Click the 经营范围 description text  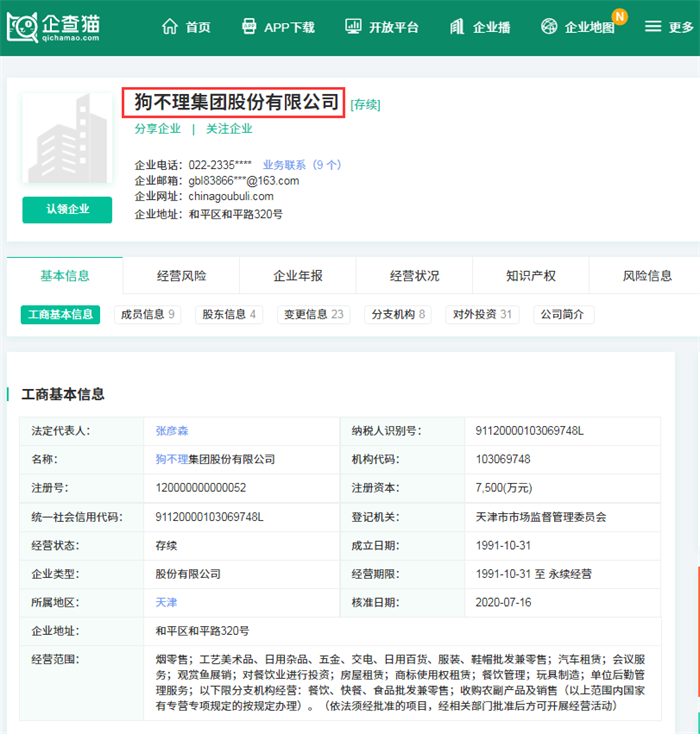400,683
